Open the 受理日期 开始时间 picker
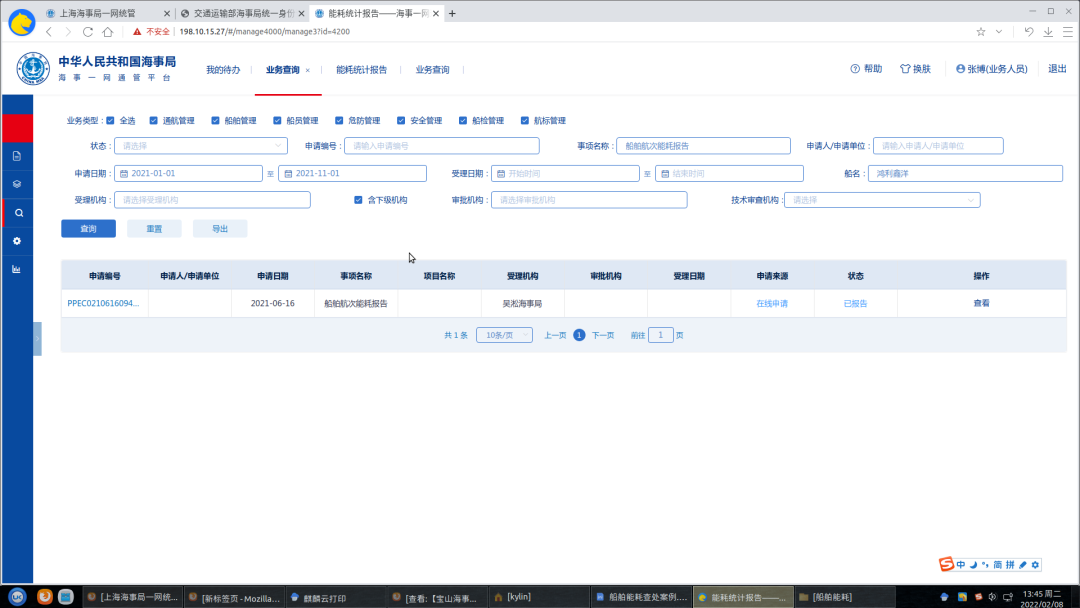1080x608 pixels. (x=565, y=174)
